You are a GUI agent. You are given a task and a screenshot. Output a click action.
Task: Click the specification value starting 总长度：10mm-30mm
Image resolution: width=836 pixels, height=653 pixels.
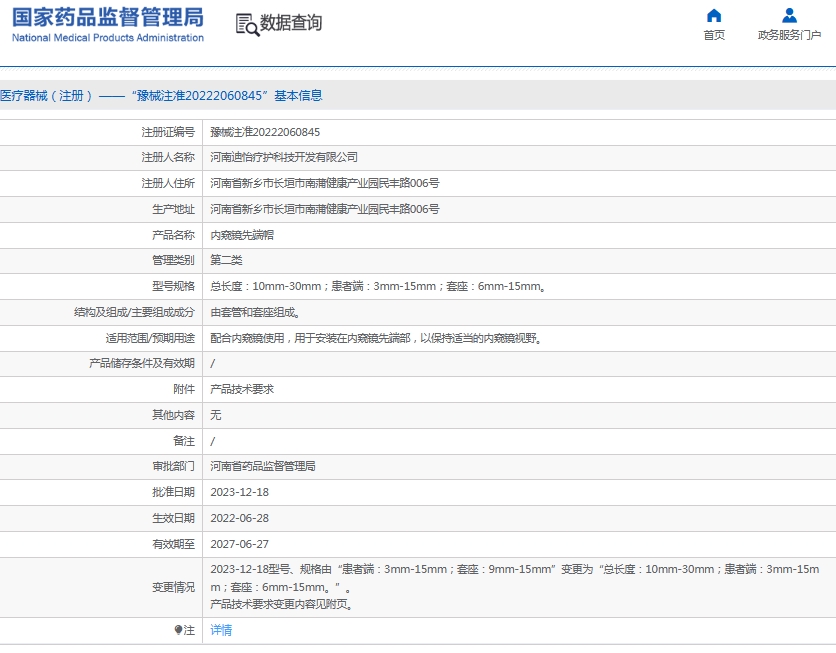click(378, 286)
